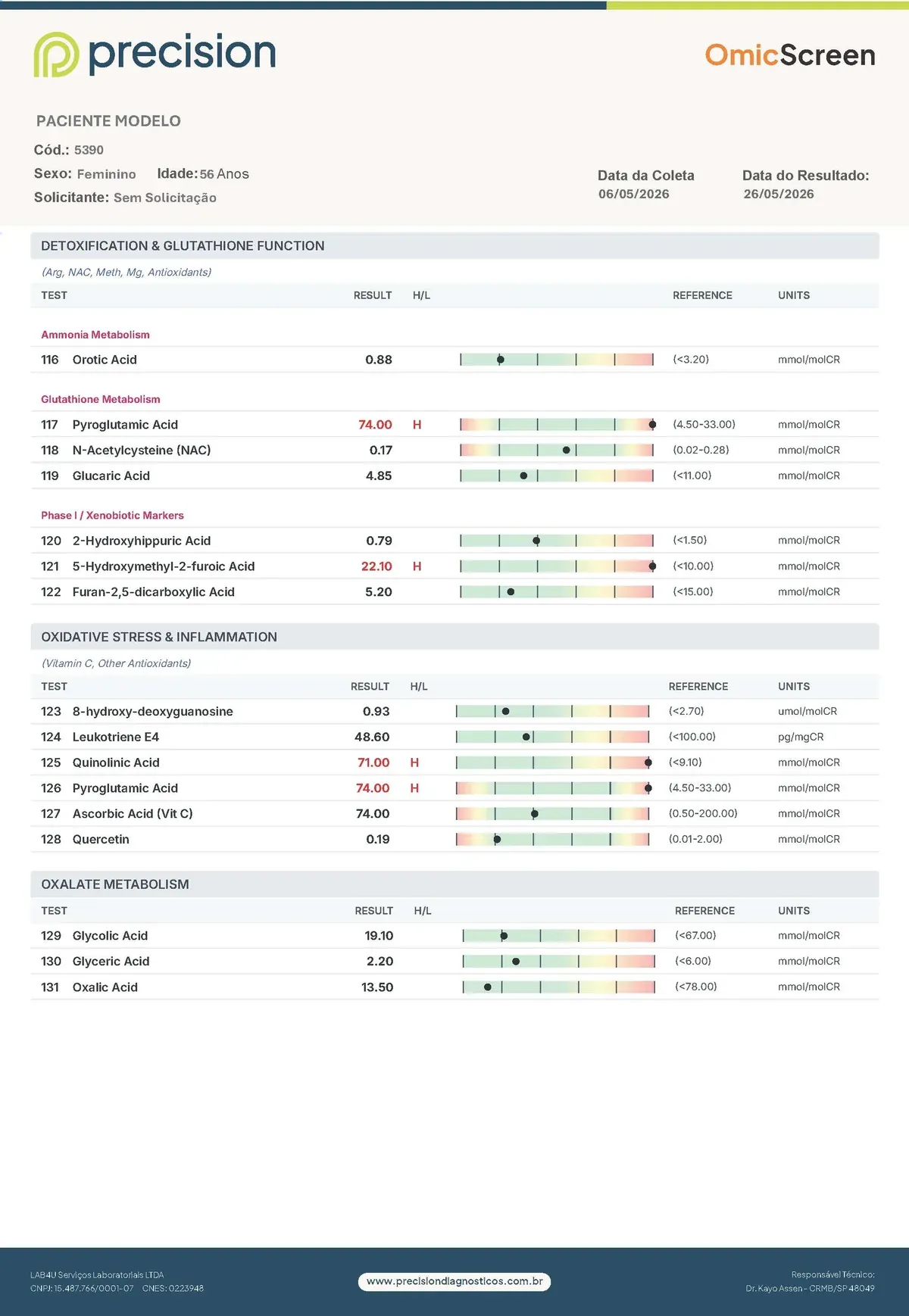This screenshot has width=909, height=1316.
Task: Click the Phase I / Xenobiotic Markers subheading
Action: 112,516
